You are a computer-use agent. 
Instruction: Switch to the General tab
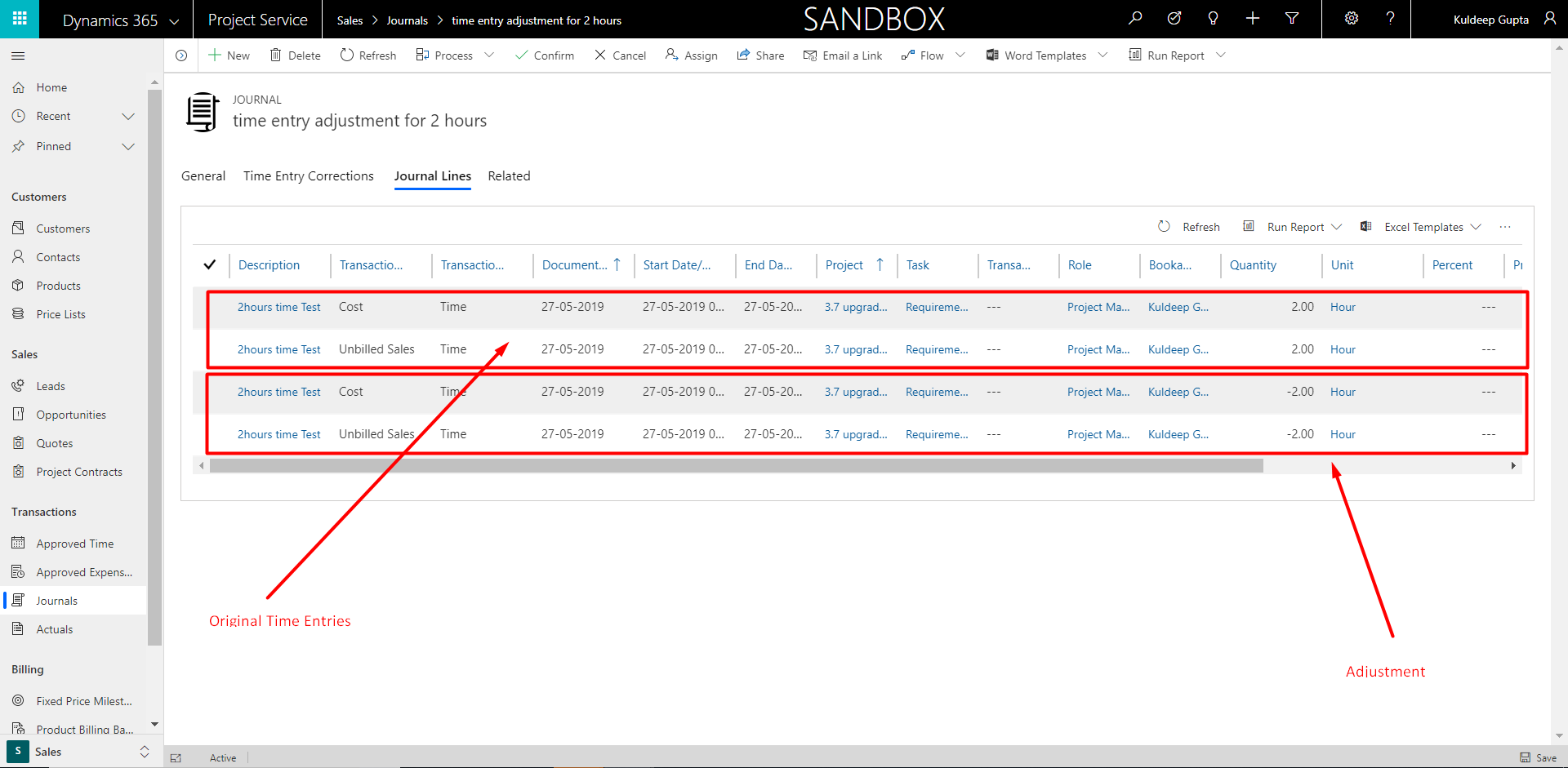coord(203,176)
